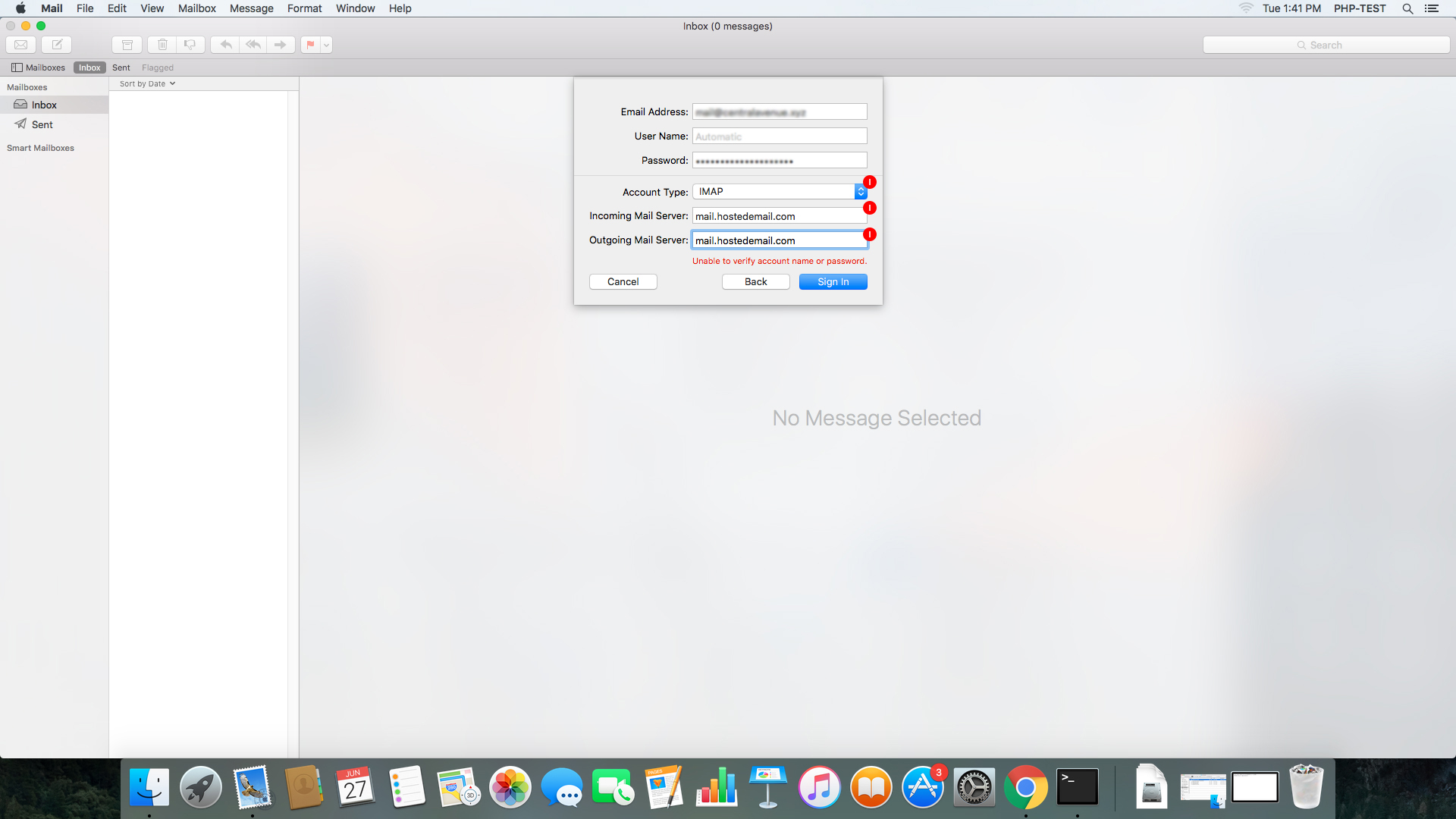The width and height of the screenshot is (1456, 819).
Task: Click the Sign In button
Action: click(833, 281)
